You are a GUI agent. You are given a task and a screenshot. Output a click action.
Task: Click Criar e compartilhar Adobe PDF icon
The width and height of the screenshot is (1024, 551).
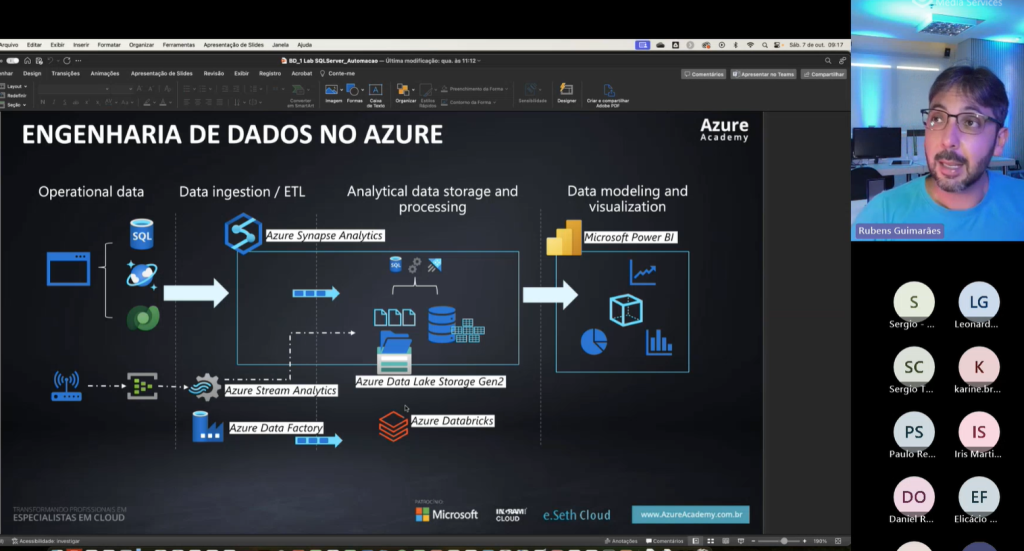point(607,91)
